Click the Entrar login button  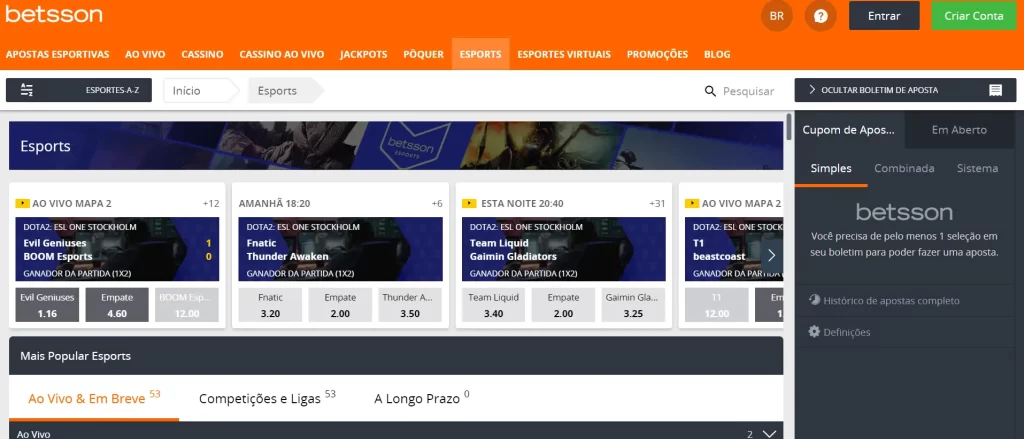(884, 16)
